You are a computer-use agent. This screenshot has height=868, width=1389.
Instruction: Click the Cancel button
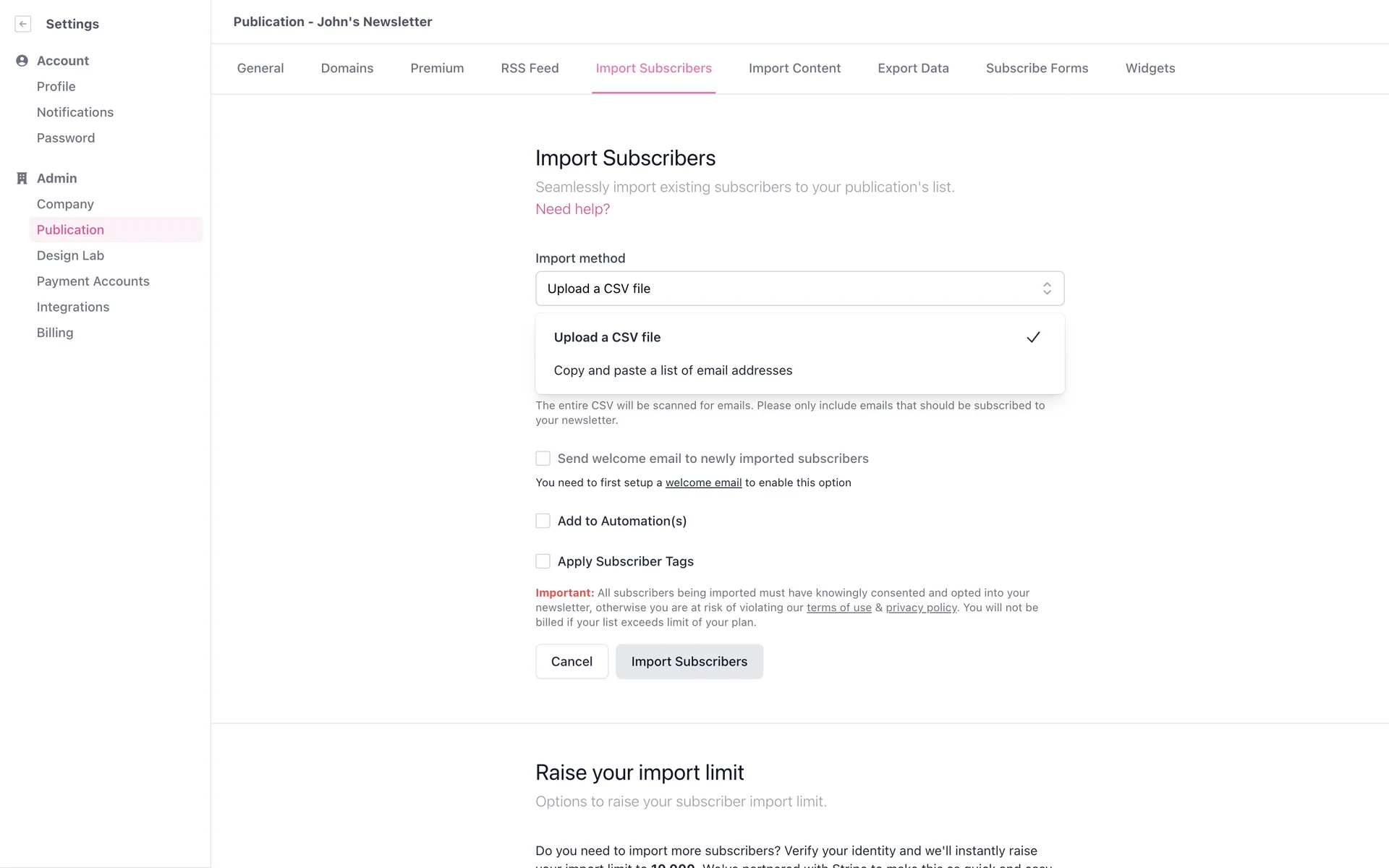pyautogui.click(x=572, y=661)
